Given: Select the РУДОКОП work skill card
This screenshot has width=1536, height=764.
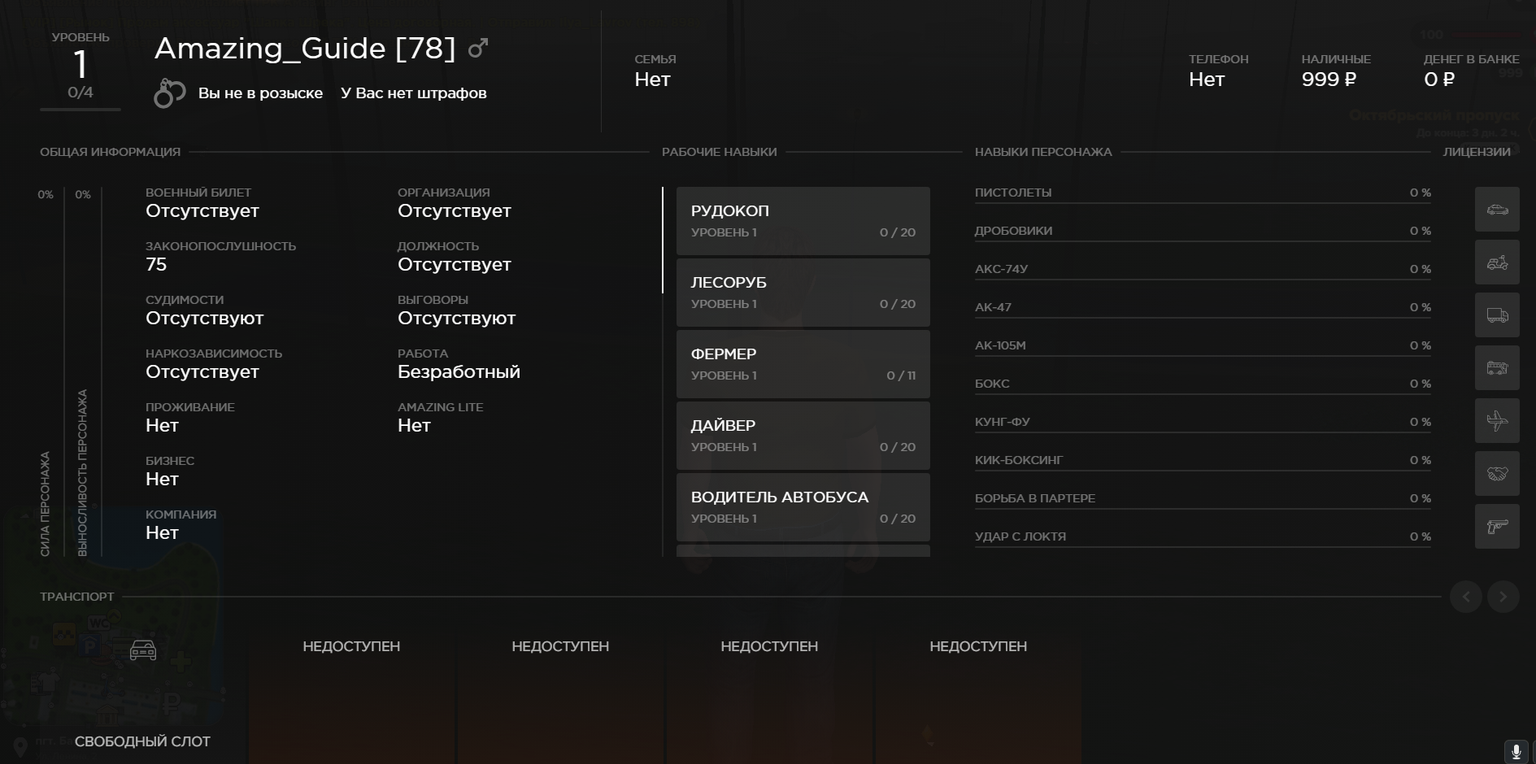Looking at the screenshot, I should [803, 221].
